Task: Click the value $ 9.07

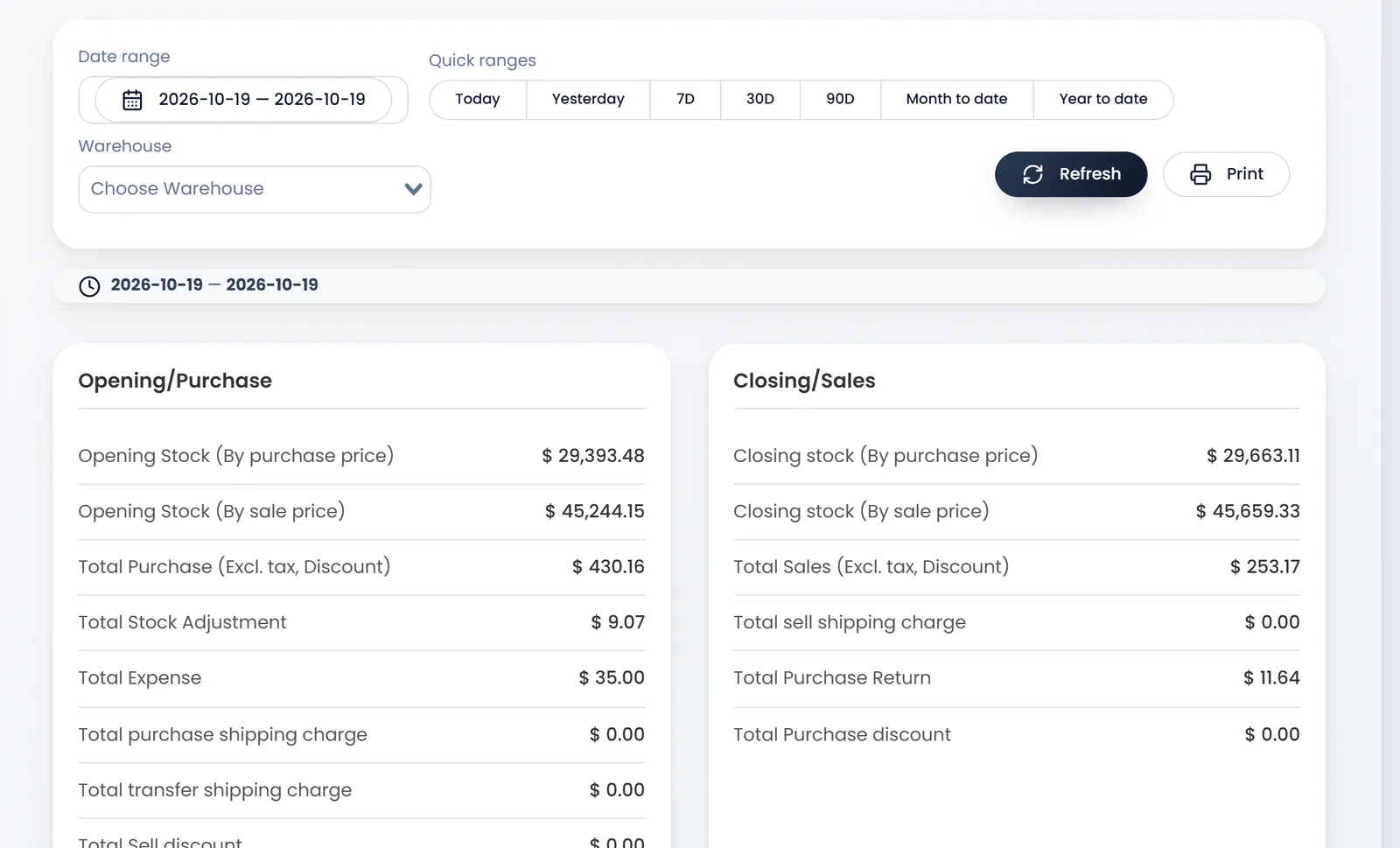Action: point(618,622)
